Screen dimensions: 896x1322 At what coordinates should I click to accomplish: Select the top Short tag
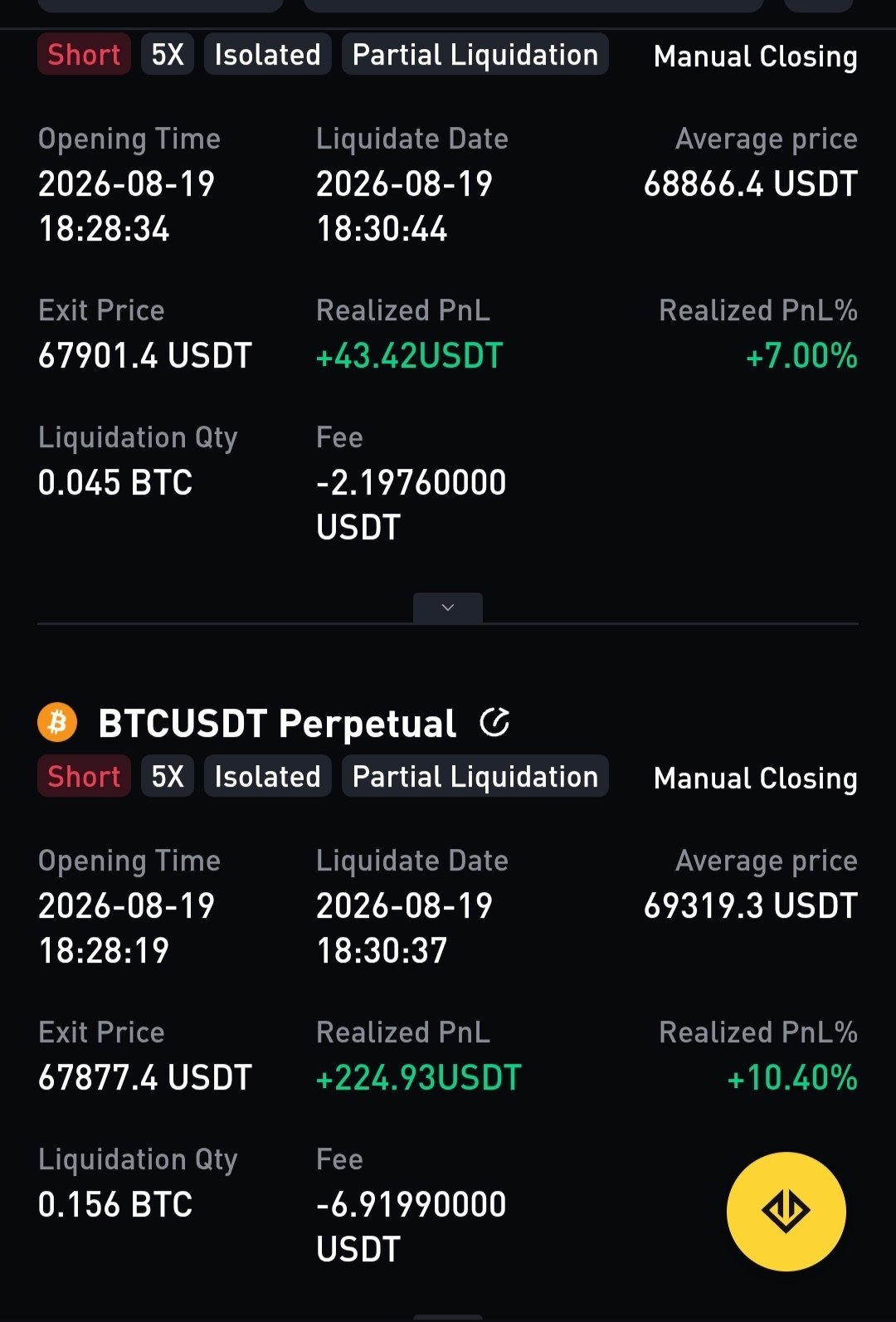(x=84, y=55)
